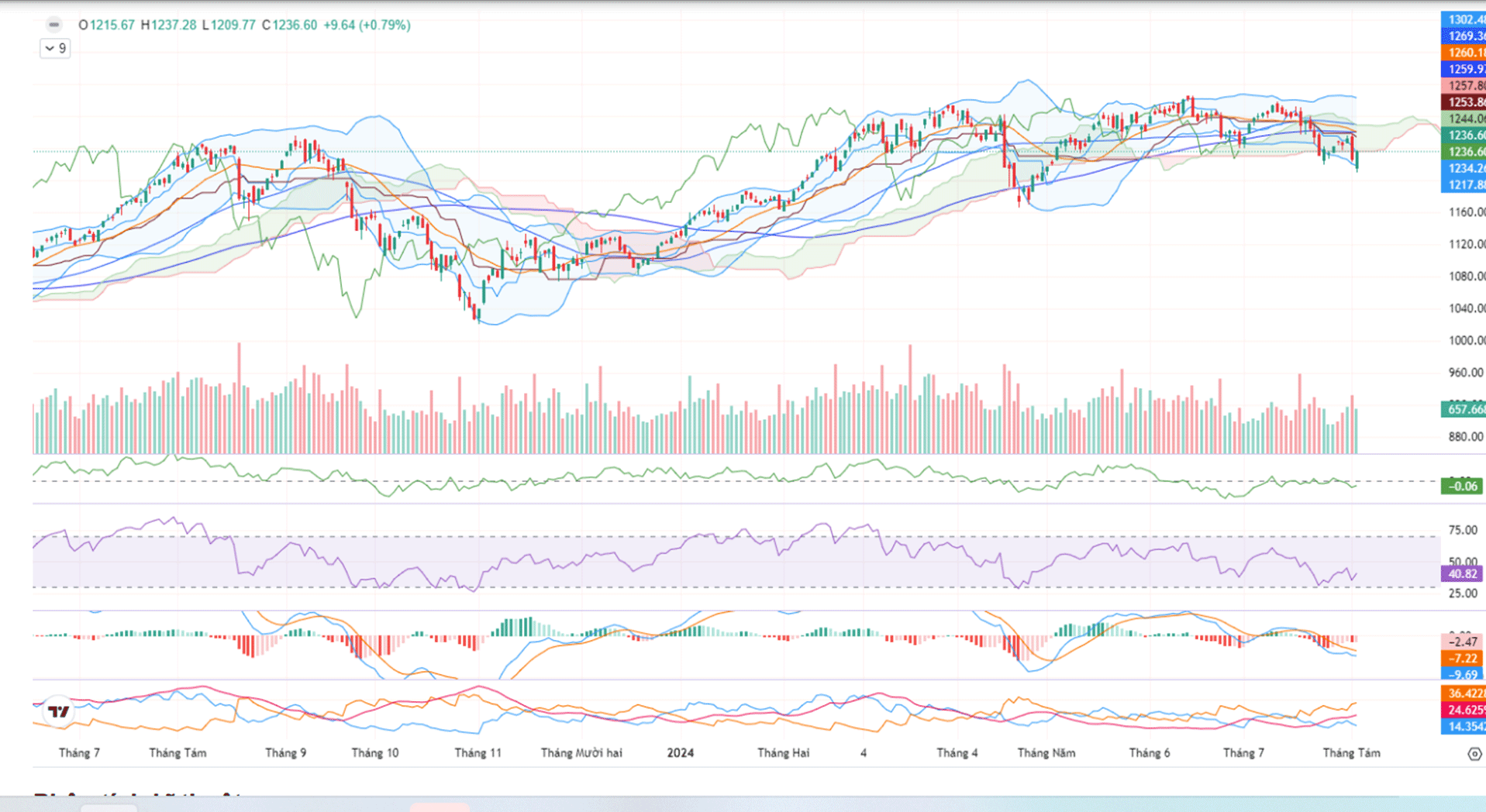Click the change value +9.64 (+0.79%)
This screenshot has width=1486, height=812.
(367, 25)
